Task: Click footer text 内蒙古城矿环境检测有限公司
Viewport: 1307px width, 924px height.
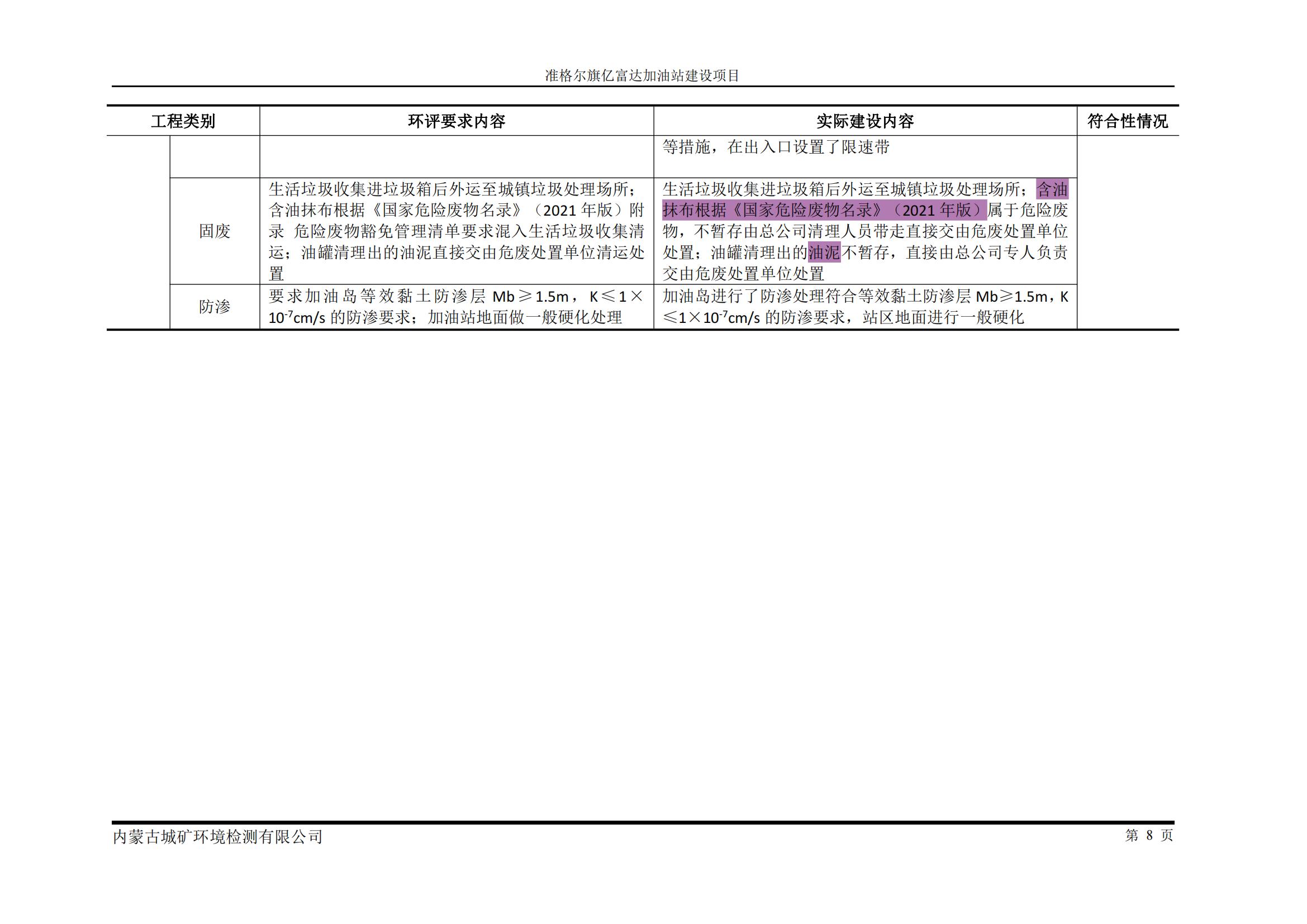Action: (218, 837)
